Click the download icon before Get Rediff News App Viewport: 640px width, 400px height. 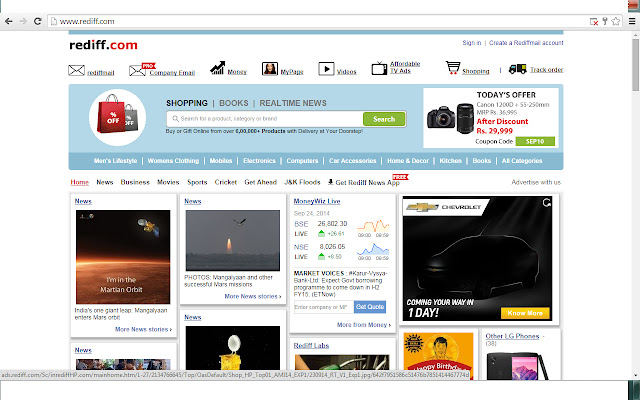[x=331, y=182]
